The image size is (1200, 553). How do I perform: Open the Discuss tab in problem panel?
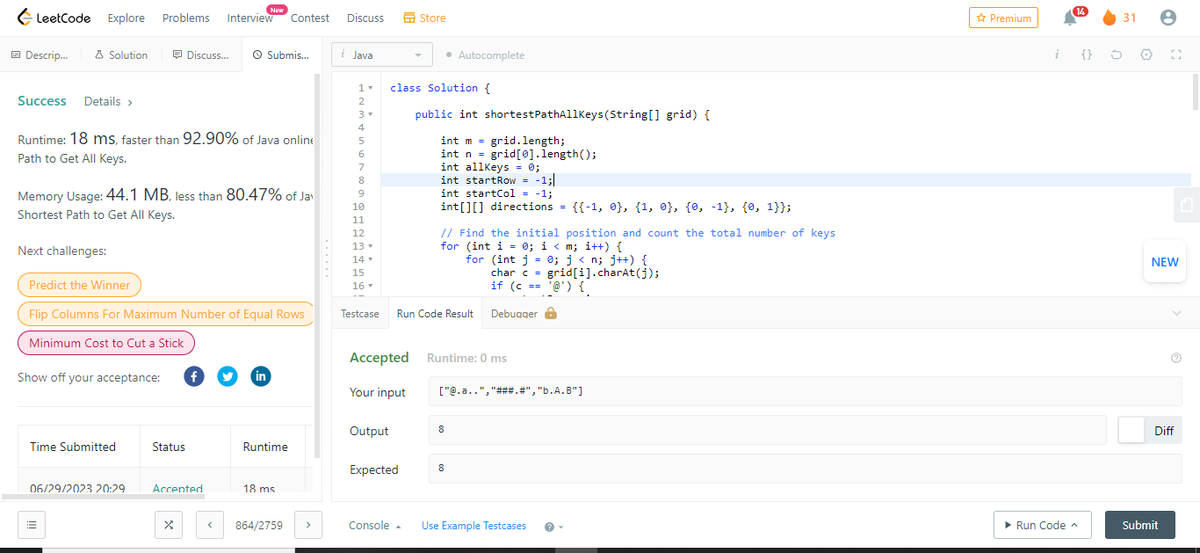(x=200, y=55)
